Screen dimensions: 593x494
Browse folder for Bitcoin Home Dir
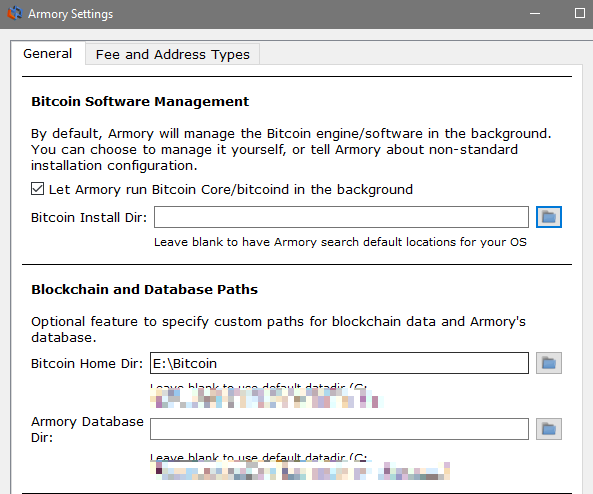(x=549, y=363)
